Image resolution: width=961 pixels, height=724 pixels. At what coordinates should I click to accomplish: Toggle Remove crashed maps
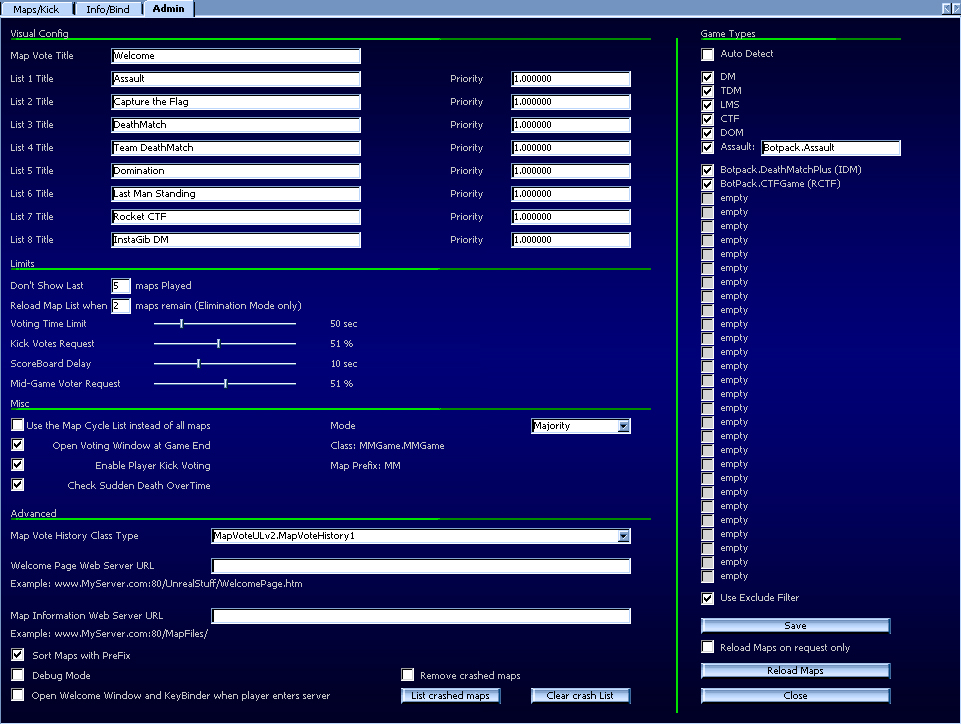(x=407, y=675)
